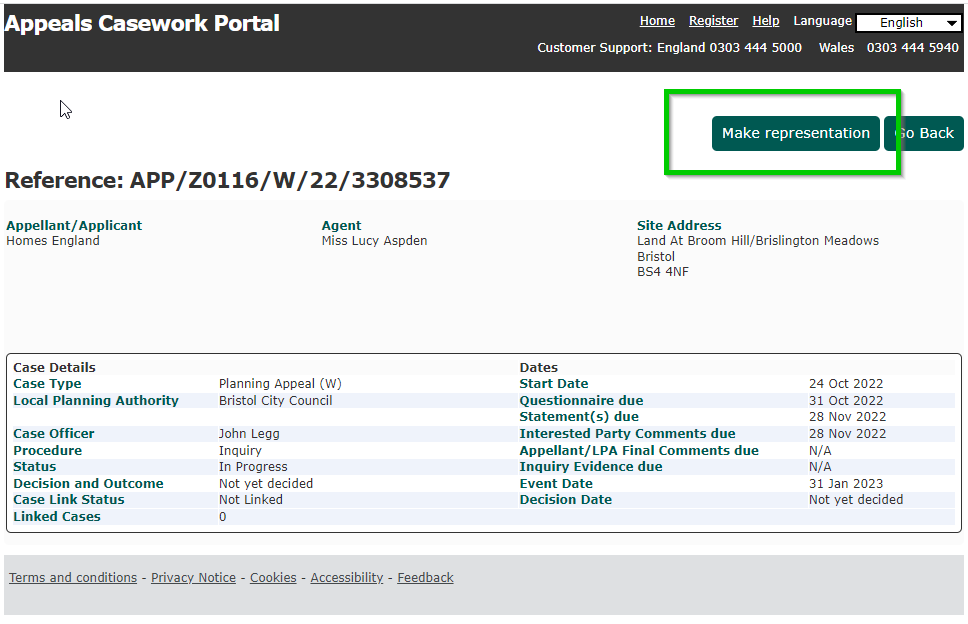Click Wales support number 0303 444 5940
Image resolution: width=968 pixels, height=624 pixels.
[x=912, y=48]
